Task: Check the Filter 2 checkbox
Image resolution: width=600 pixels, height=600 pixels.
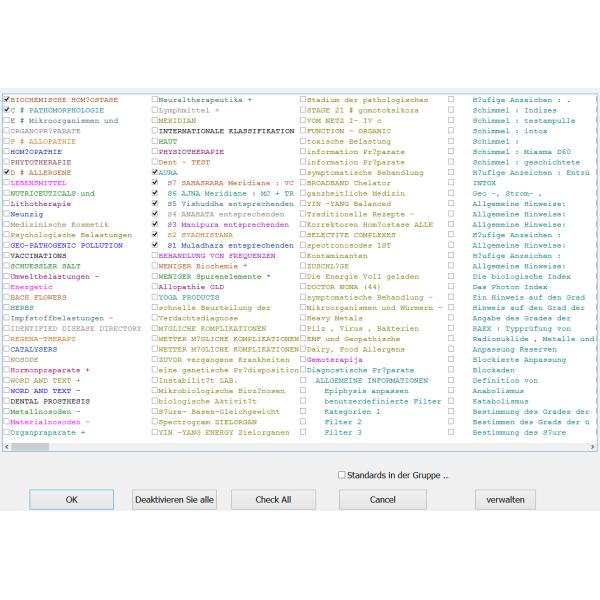Action: pyautogui.click(x=304, y=422)
